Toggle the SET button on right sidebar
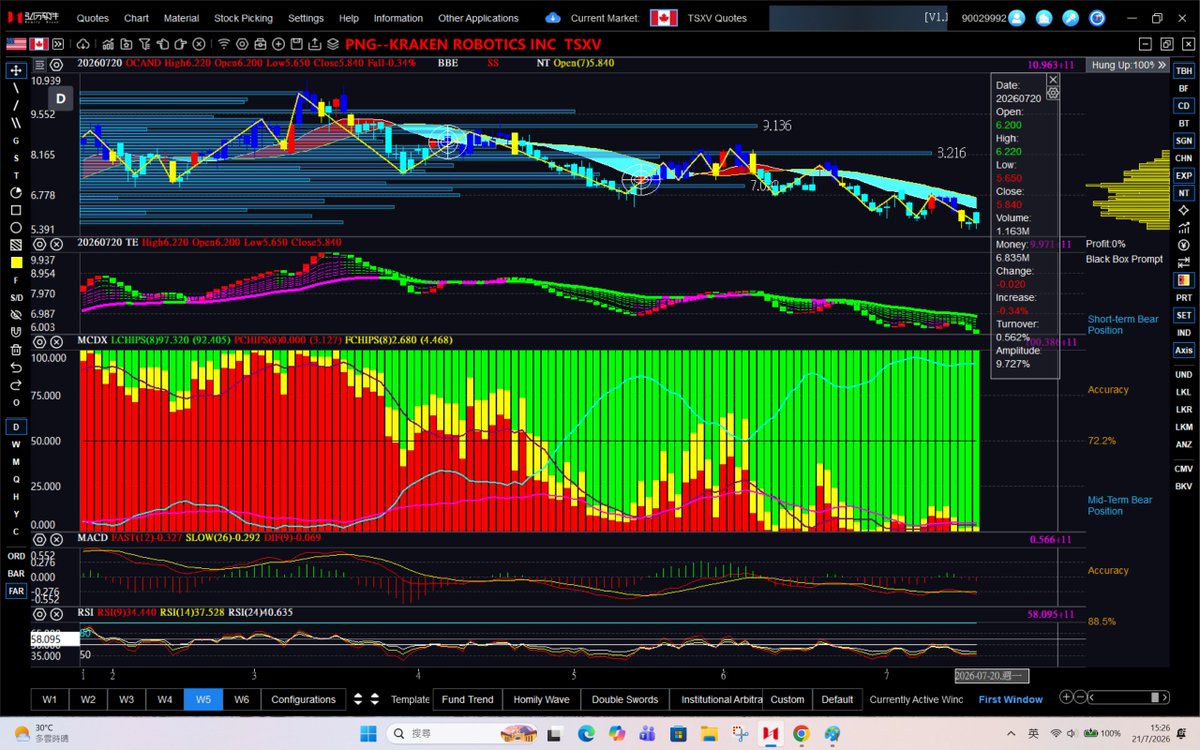1200x750 pixels. [x=1183, y=315]
